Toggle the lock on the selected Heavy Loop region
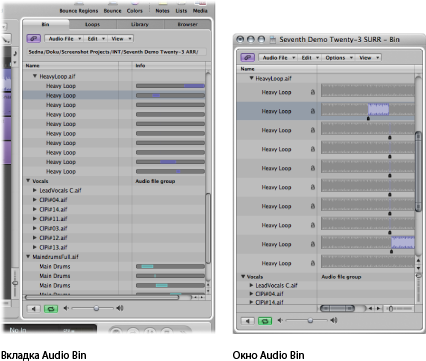Screen dimensions: 426x361 pos(313,111)
